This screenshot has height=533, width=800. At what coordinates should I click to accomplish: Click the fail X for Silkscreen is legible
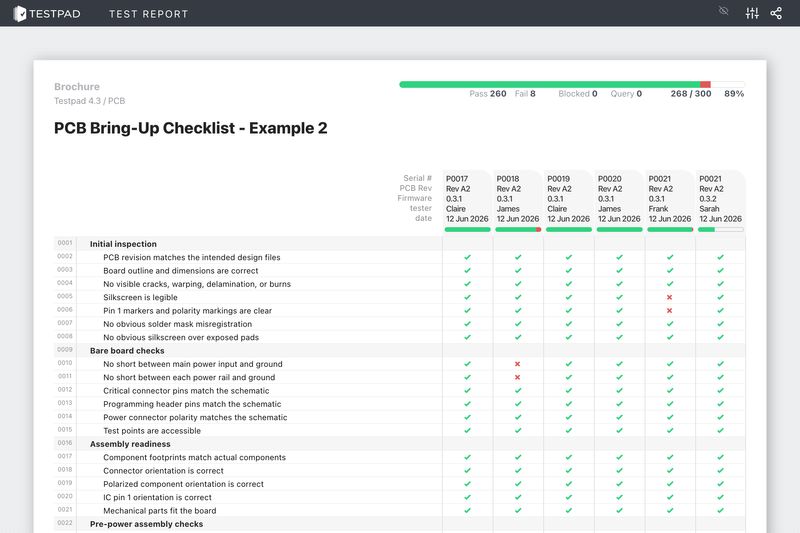[x=669, y=297]
